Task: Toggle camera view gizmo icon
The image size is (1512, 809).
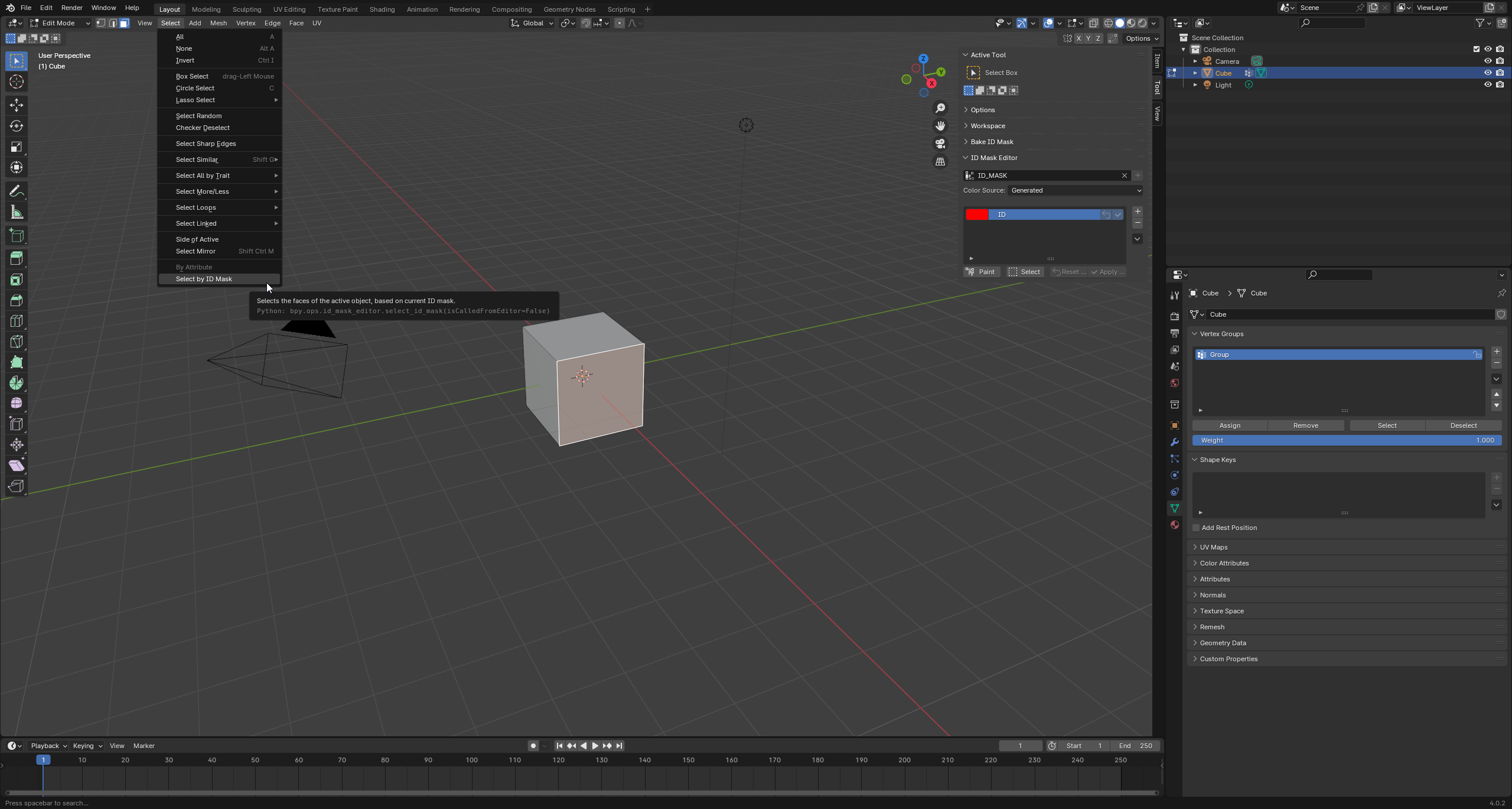Action: (x=940, y=144)
